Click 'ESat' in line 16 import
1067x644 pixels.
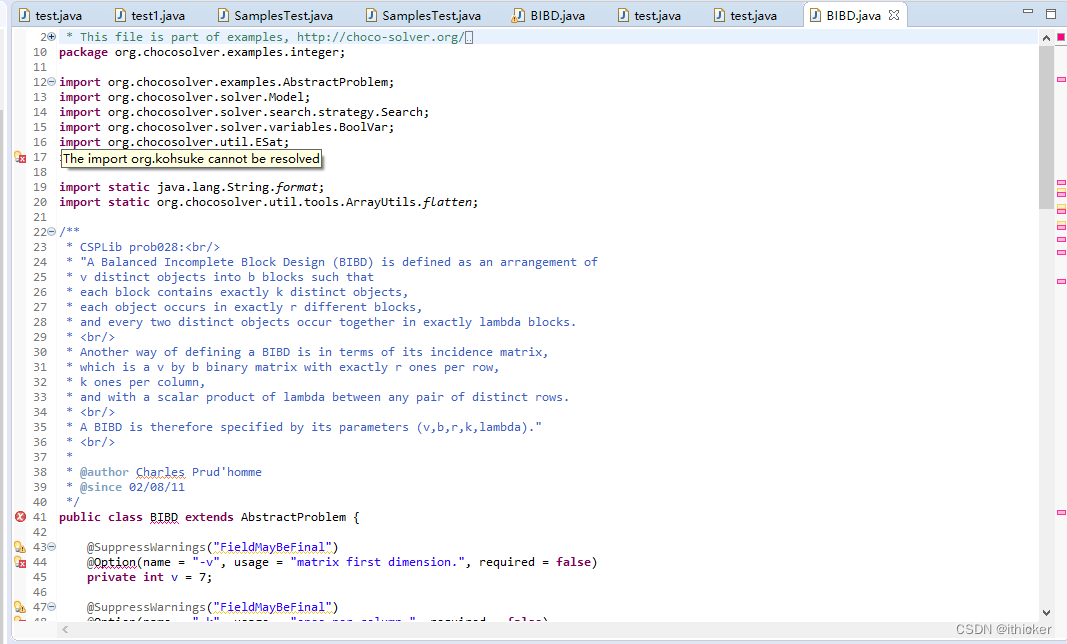269,142
